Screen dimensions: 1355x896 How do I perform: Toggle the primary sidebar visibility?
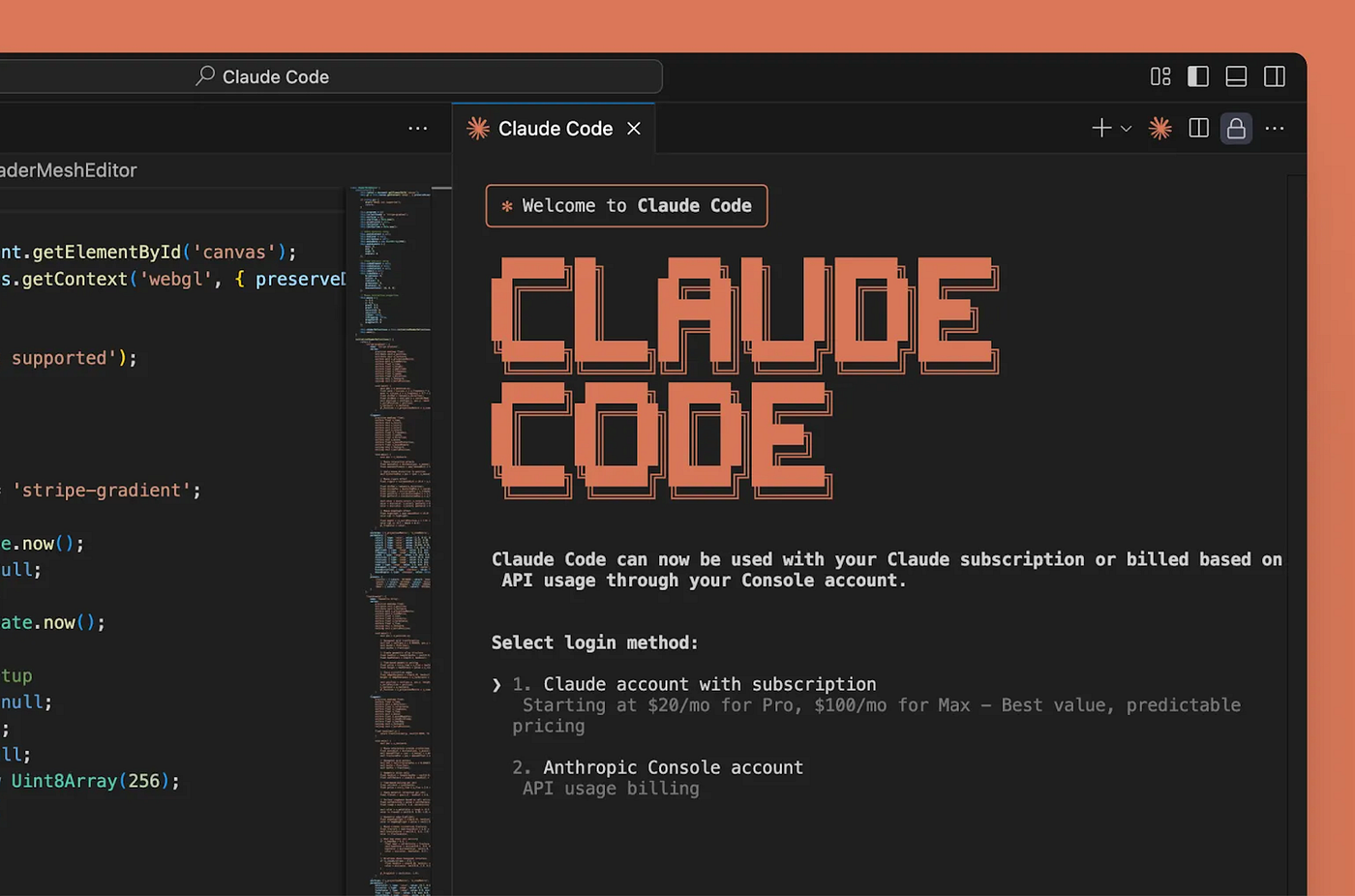pos(1197,76)
